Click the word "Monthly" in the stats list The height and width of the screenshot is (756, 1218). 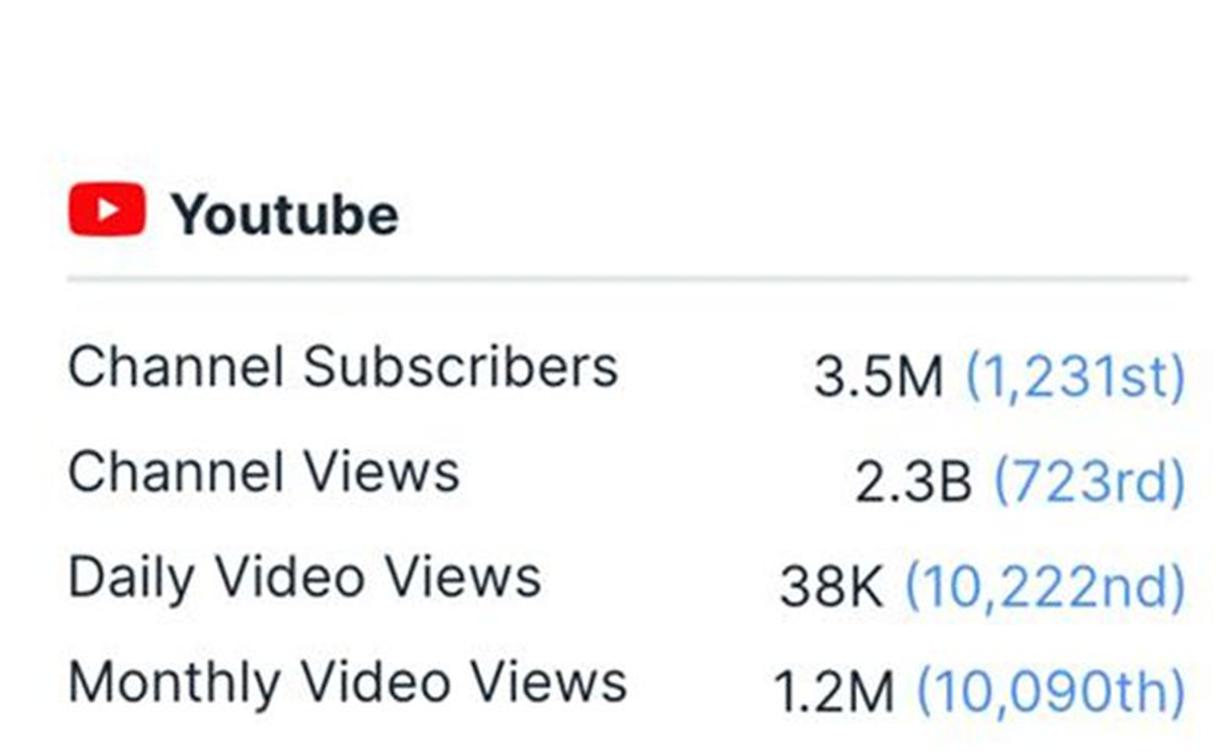point(174,683)
